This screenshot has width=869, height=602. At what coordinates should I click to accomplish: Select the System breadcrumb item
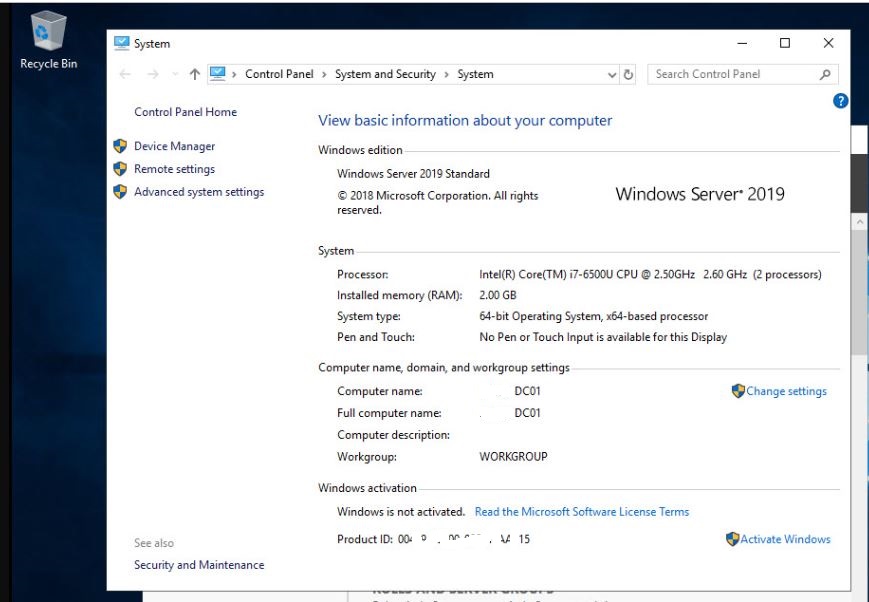(475, 74)
